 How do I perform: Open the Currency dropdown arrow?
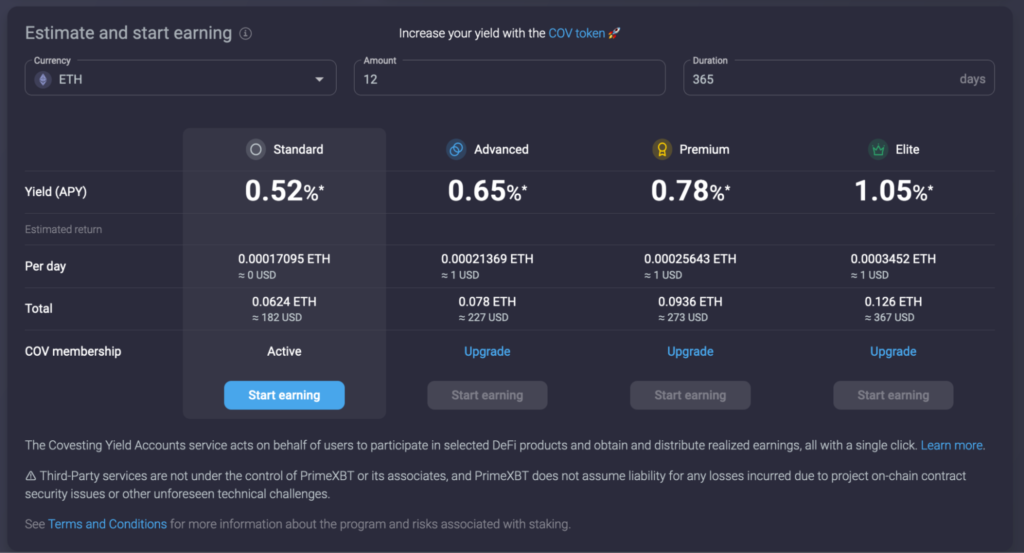point(319,80)
